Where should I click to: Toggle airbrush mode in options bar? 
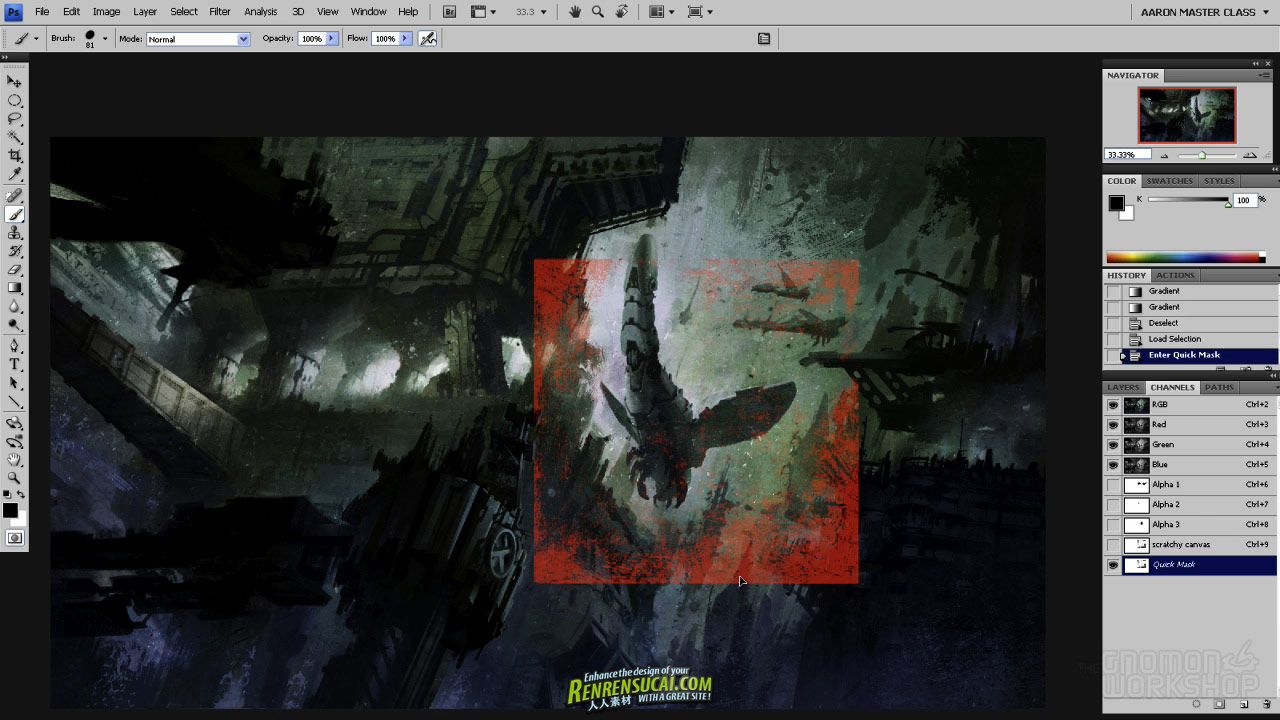coord(428,39)
